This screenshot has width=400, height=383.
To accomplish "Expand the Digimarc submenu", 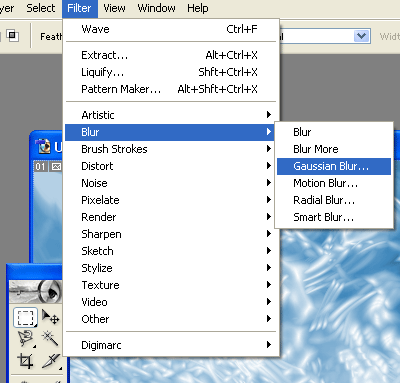I will [170, 345].
